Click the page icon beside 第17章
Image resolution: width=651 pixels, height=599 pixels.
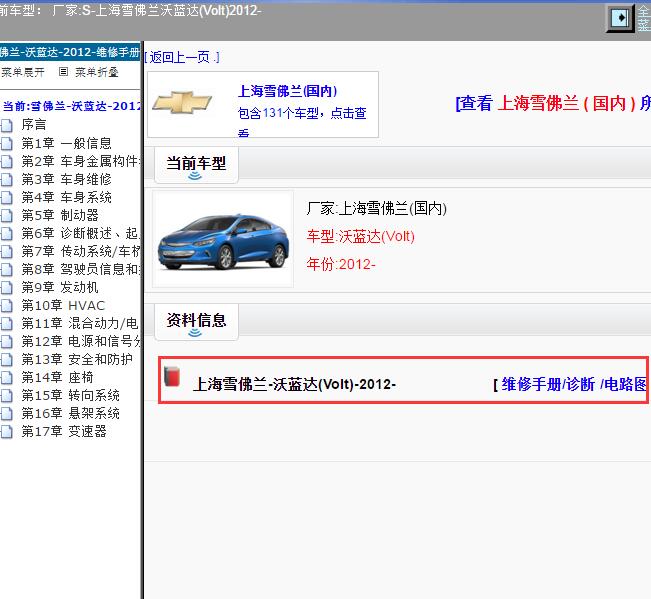[x=7, y=432]
